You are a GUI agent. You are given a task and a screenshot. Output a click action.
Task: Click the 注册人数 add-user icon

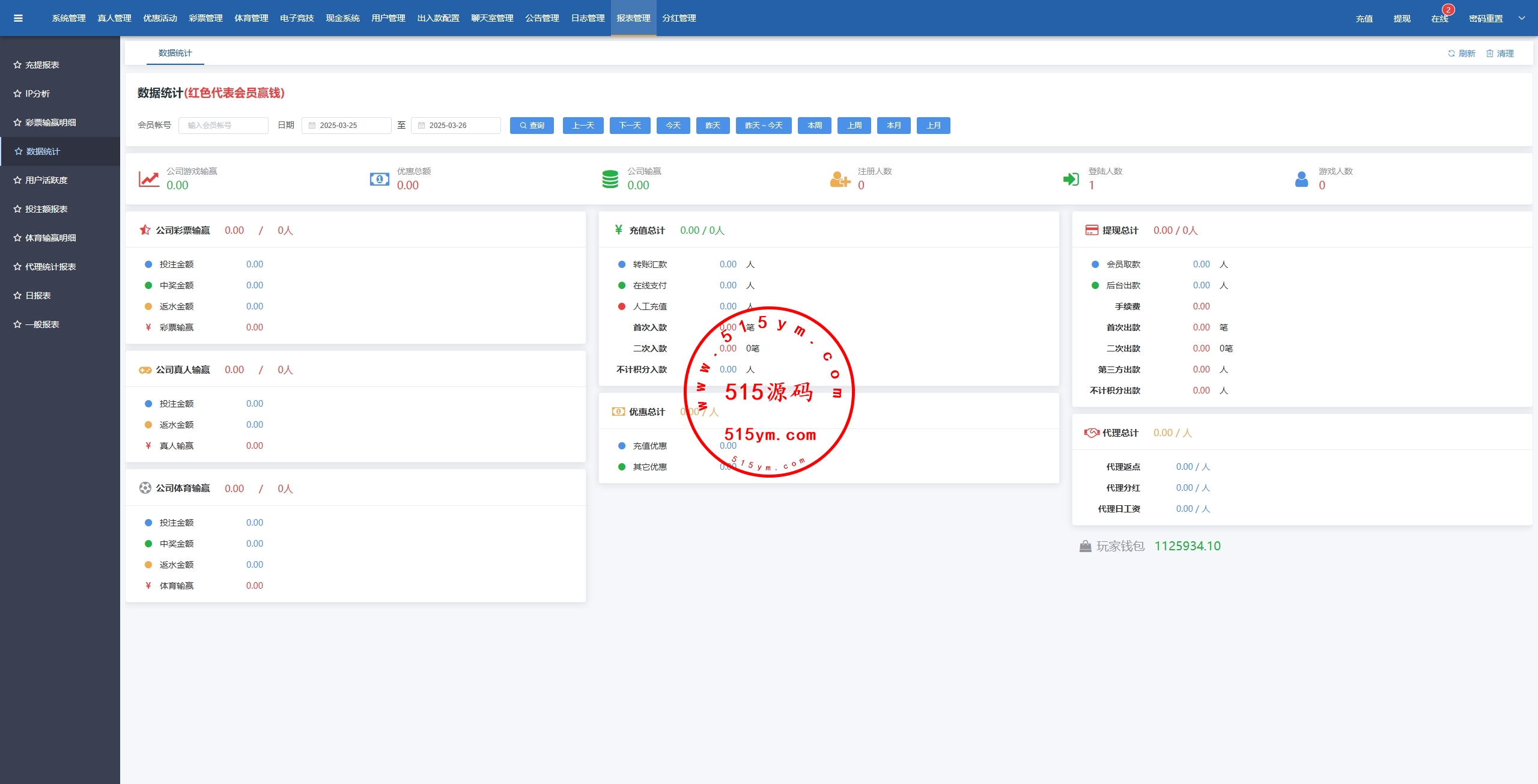point(839,179)
